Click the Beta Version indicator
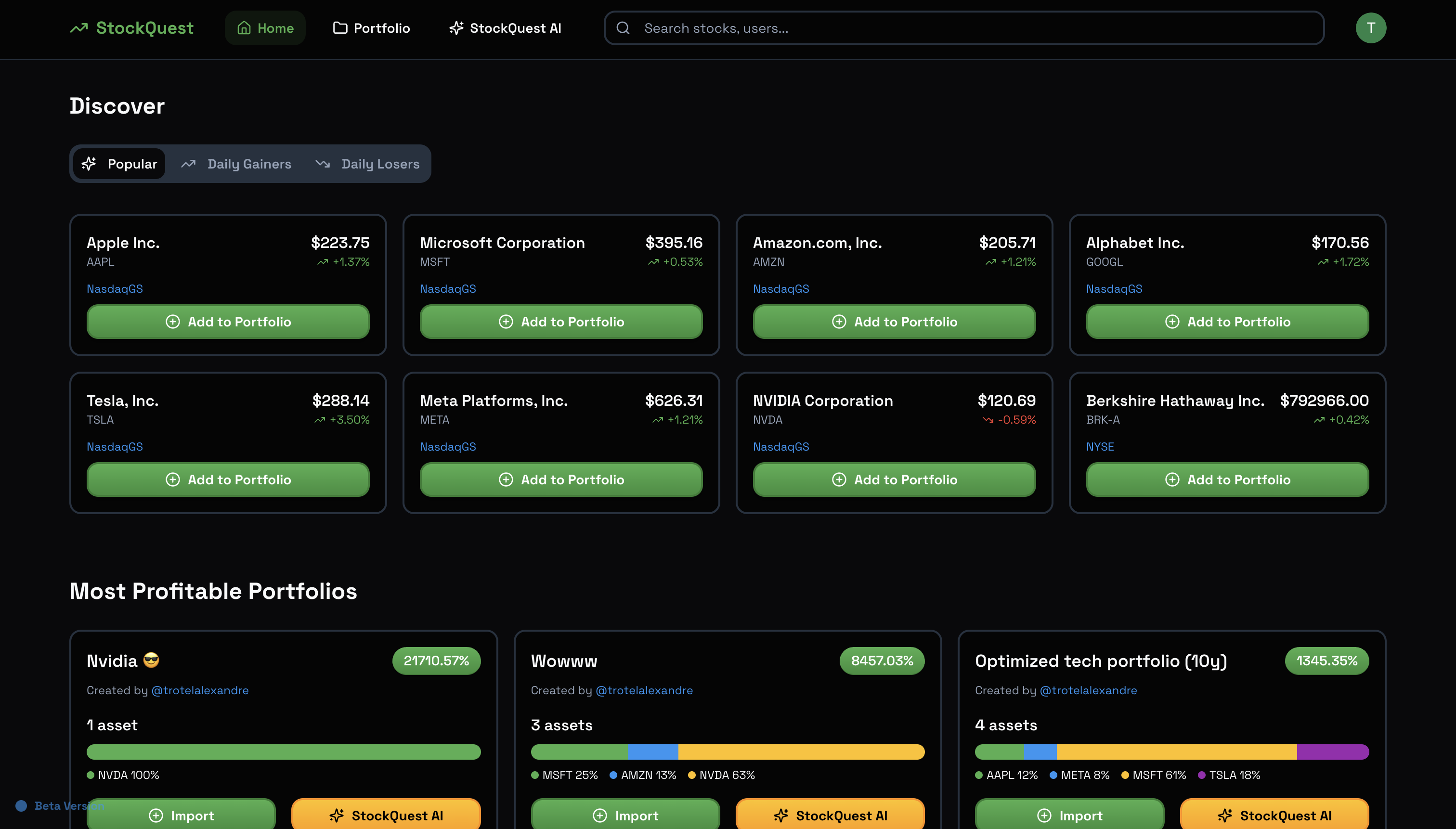1456x829 pixels. (x=60, y=806)
